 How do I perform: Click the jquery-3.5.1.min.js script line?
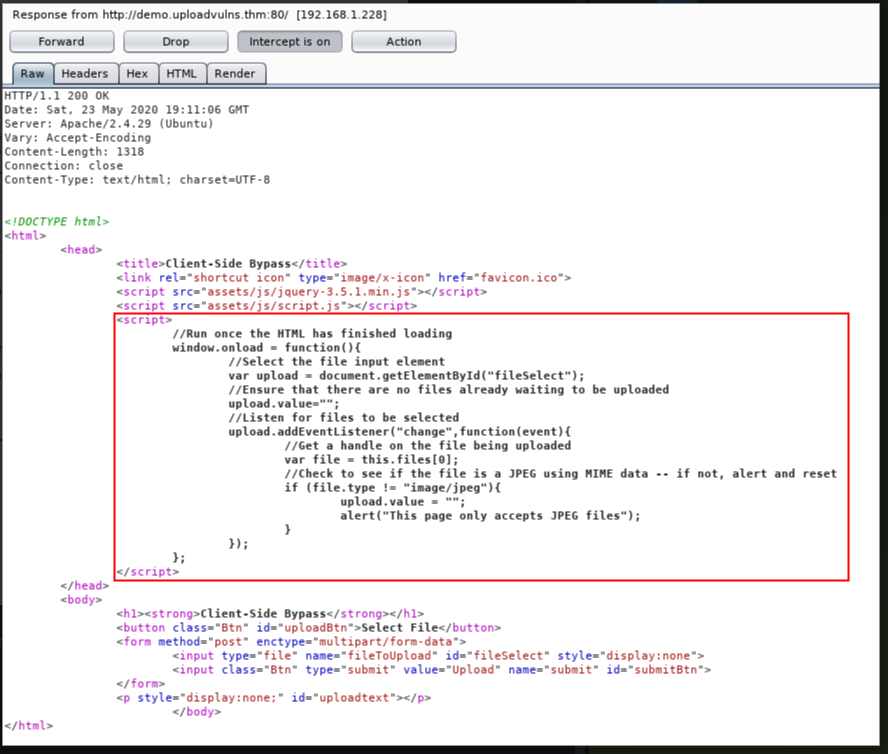pos(302,292)
